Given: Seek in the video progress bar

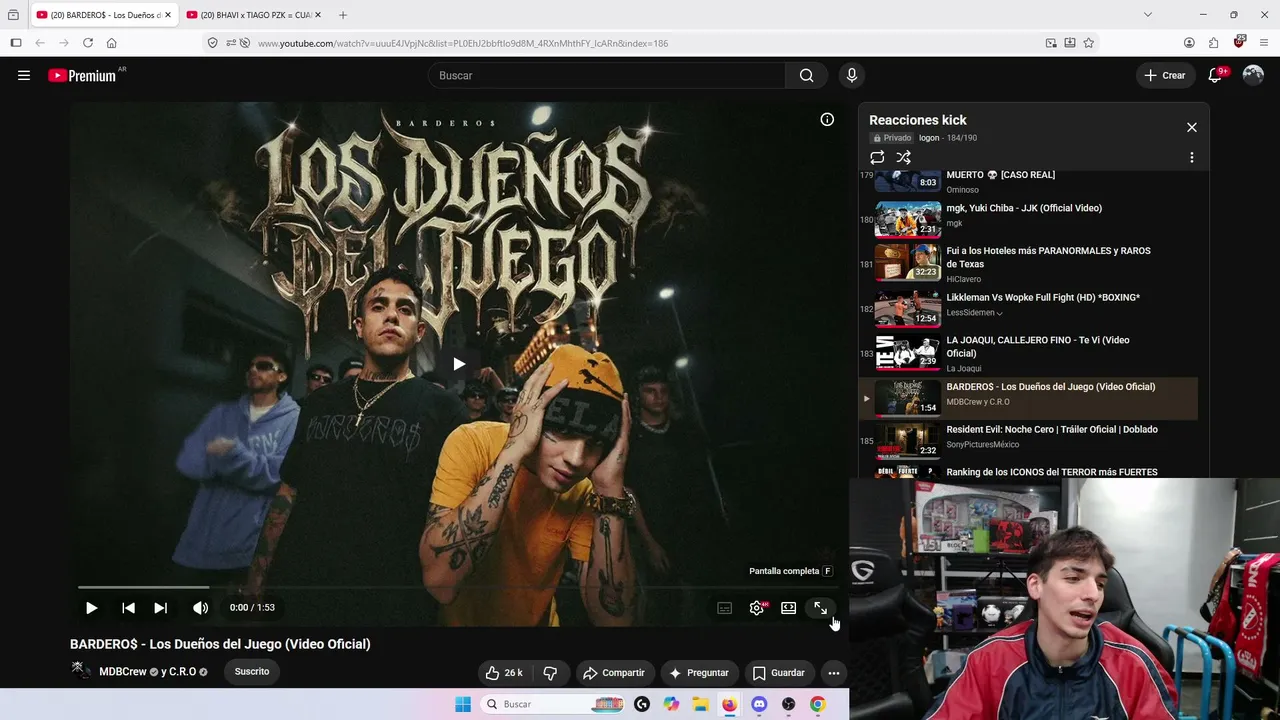Looking at the screenshot, I should click(459, 587).
